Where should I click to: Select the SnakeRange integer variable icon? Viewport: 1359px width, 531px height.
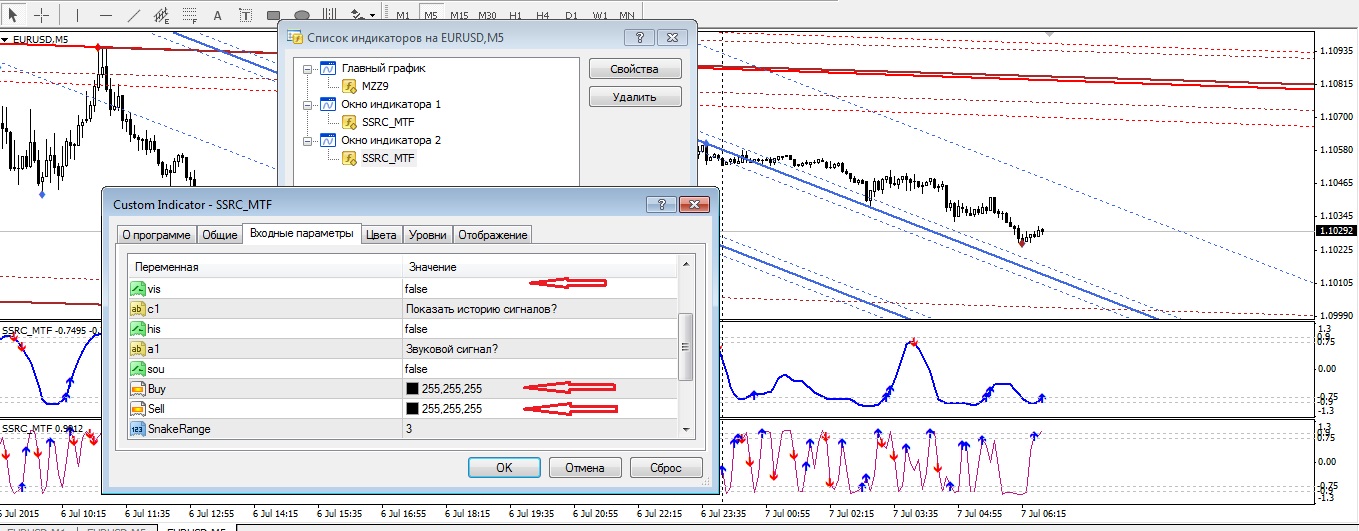pyautogui.click(x=138, y=428)
